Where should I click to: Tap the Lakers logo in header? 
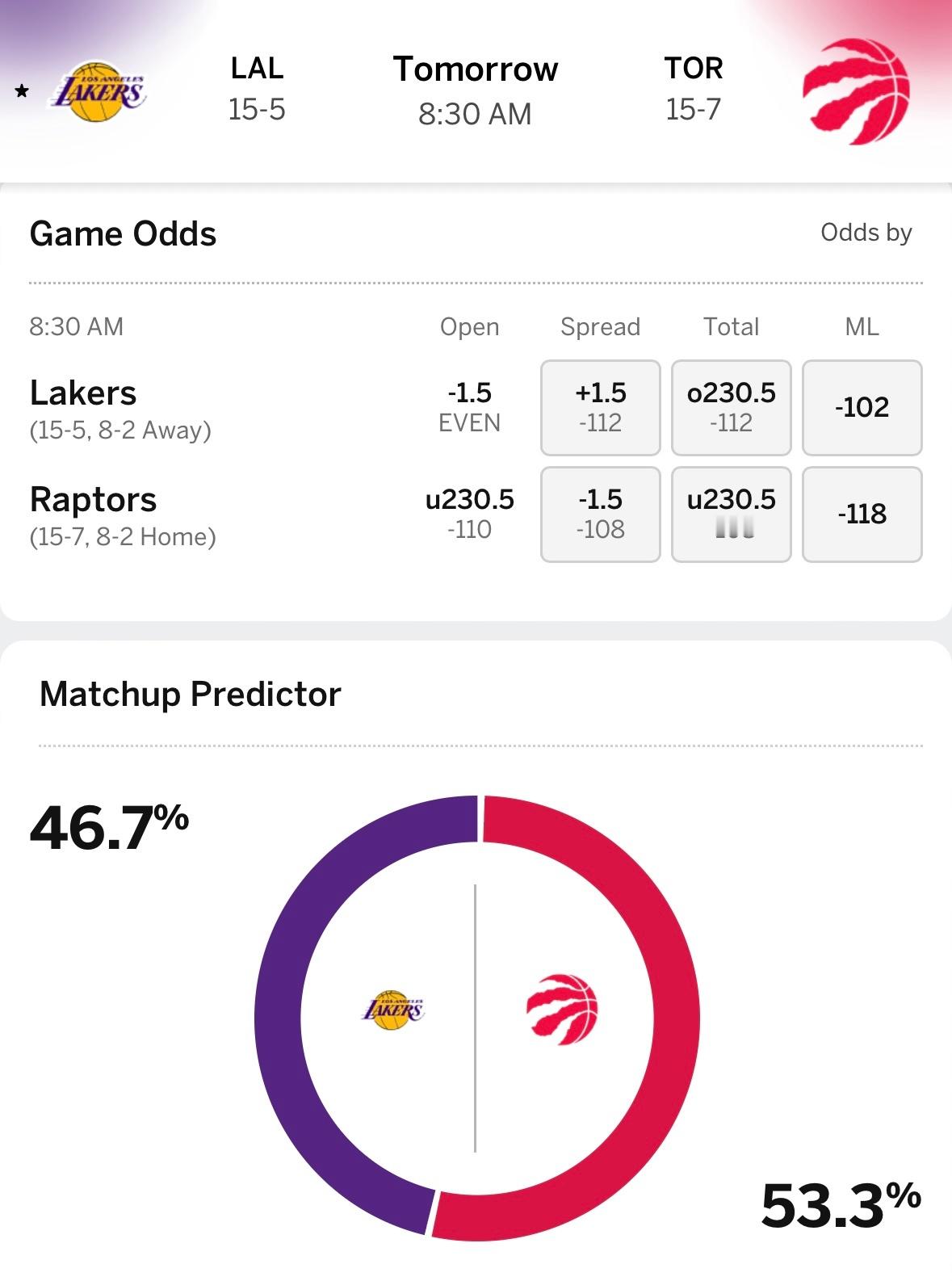point(99,92)
